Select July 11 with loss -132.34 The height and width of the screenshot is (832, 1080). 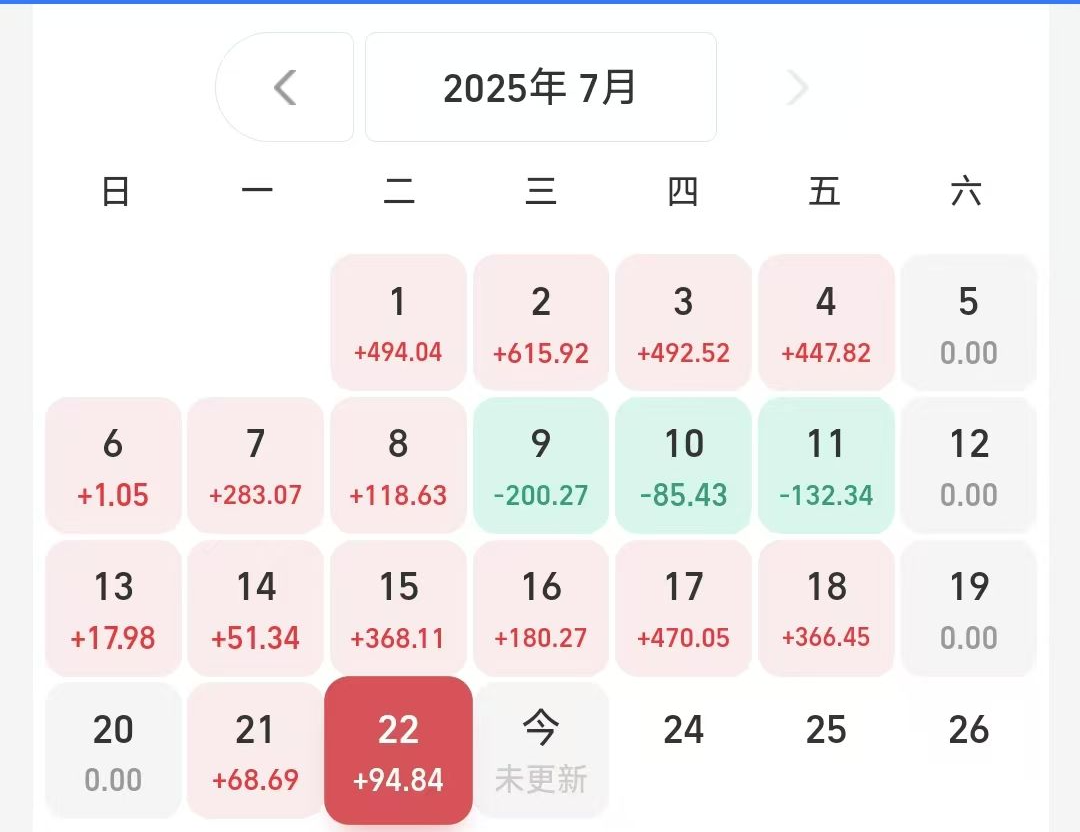[826, 464]
